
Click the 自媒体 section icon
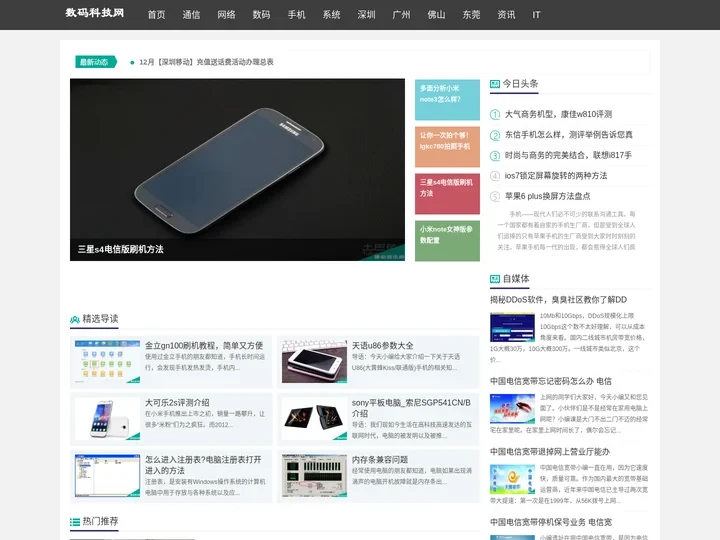coord(495,279)
